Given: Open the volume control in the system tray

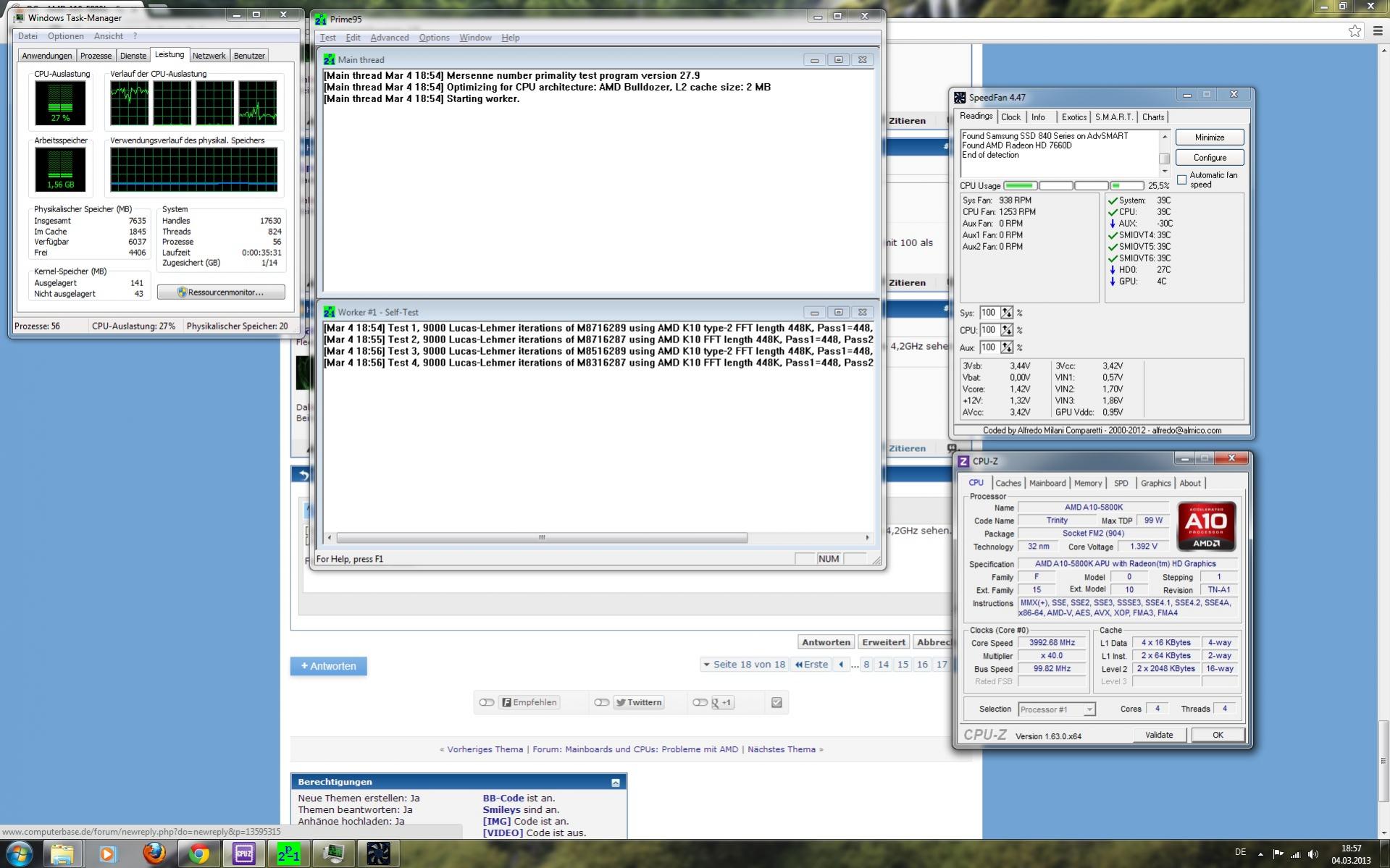Looking at the screenshot, I should (x=1314, y=854).
